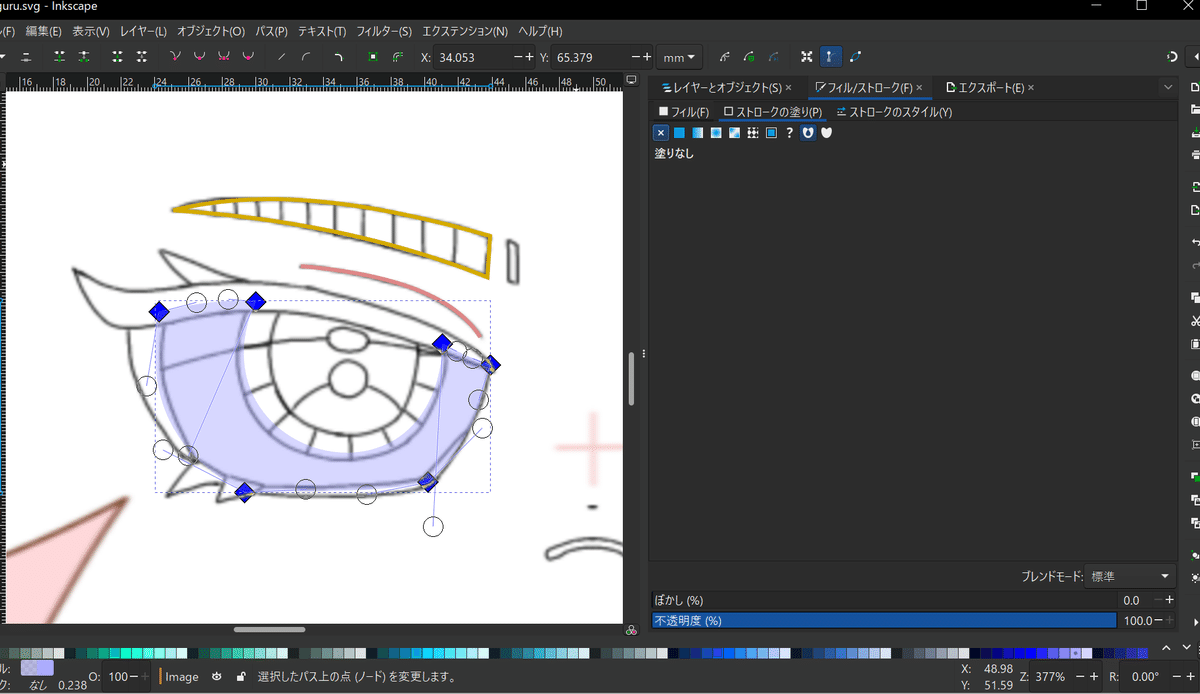Toggle show transformation handles for nodes
This screenshot has height=694, width=1200.
coord(807,57)
